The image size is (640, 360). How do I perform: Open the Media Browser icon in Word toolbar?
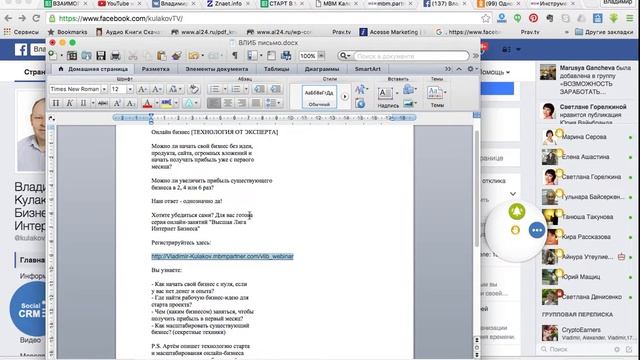[x=286, y=56]
